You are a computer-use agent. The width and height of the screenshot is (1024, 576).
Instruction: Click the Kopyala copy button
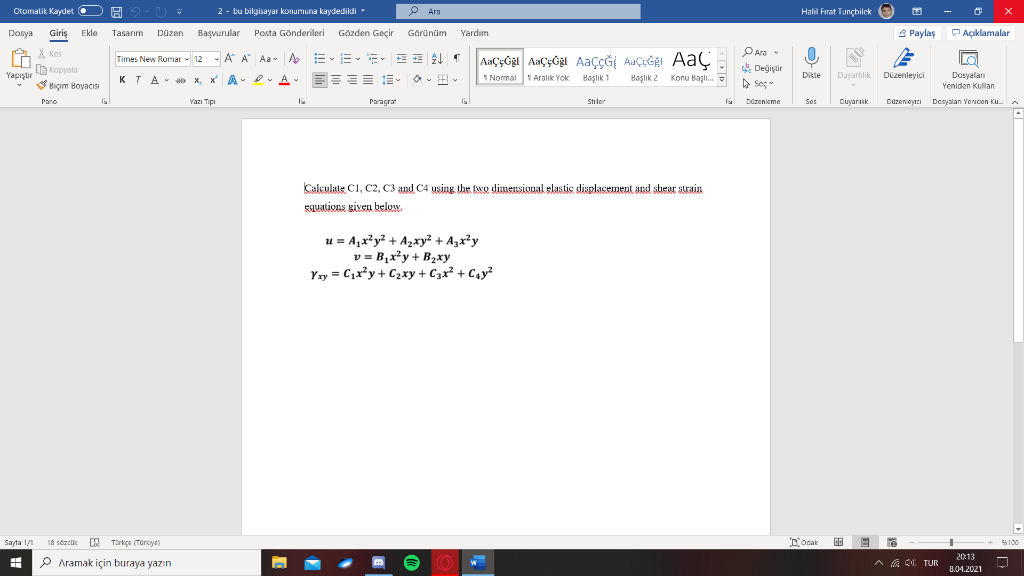click(x=57, y=70)
